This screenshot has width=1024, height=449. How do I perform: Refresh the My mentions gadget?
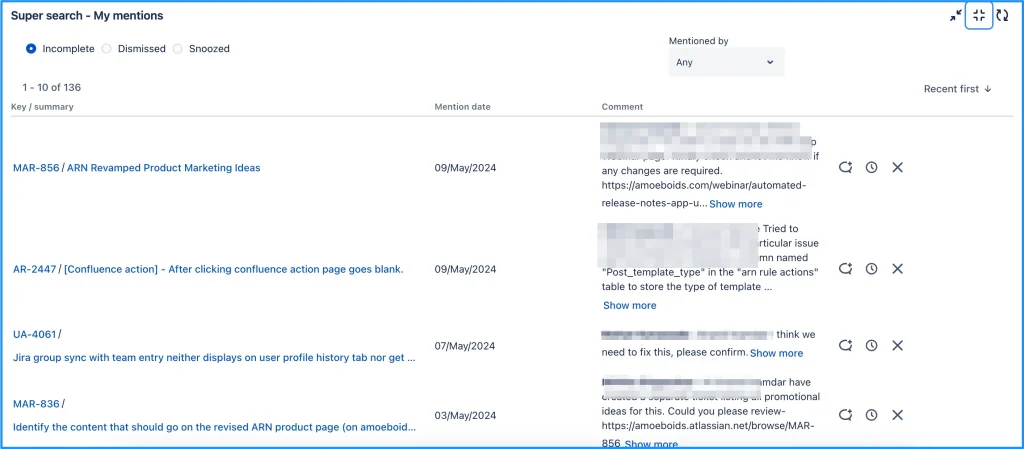[x=1002, y=15]
